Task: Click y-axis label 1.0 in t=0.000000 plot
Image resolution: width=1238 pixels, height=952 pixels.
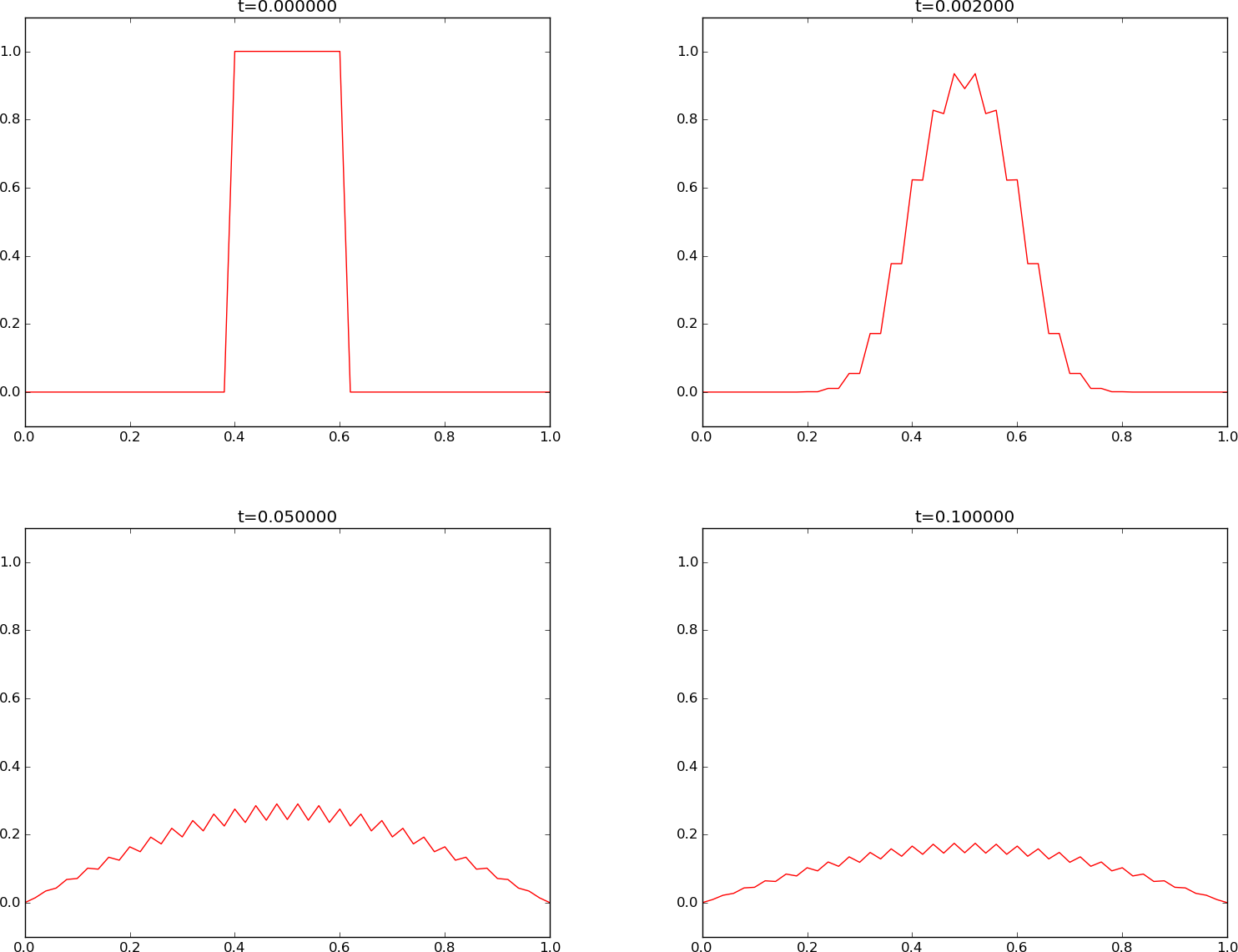Action: [11, 52]
